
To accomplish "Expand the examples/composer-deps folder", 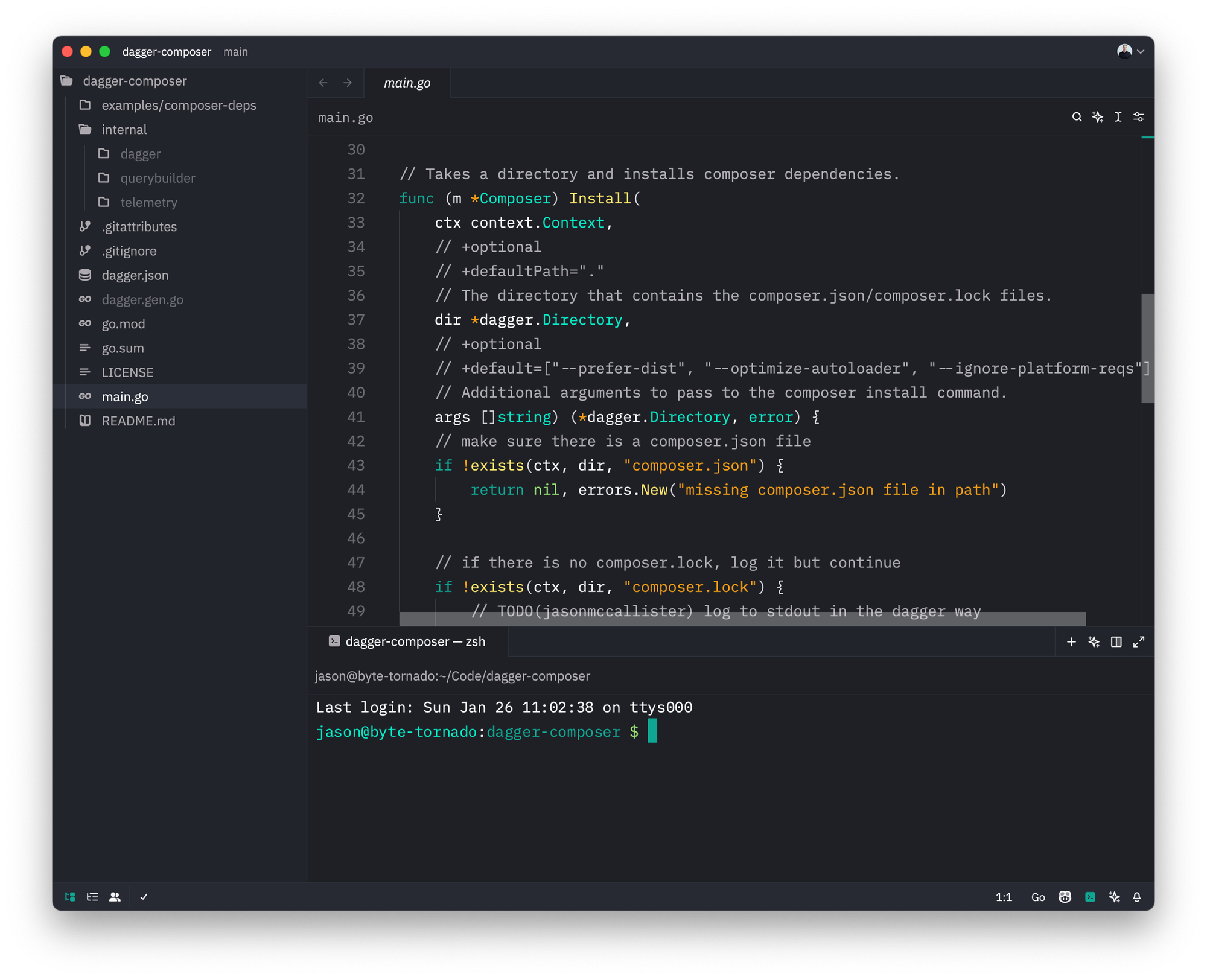I will click(178, 106).
